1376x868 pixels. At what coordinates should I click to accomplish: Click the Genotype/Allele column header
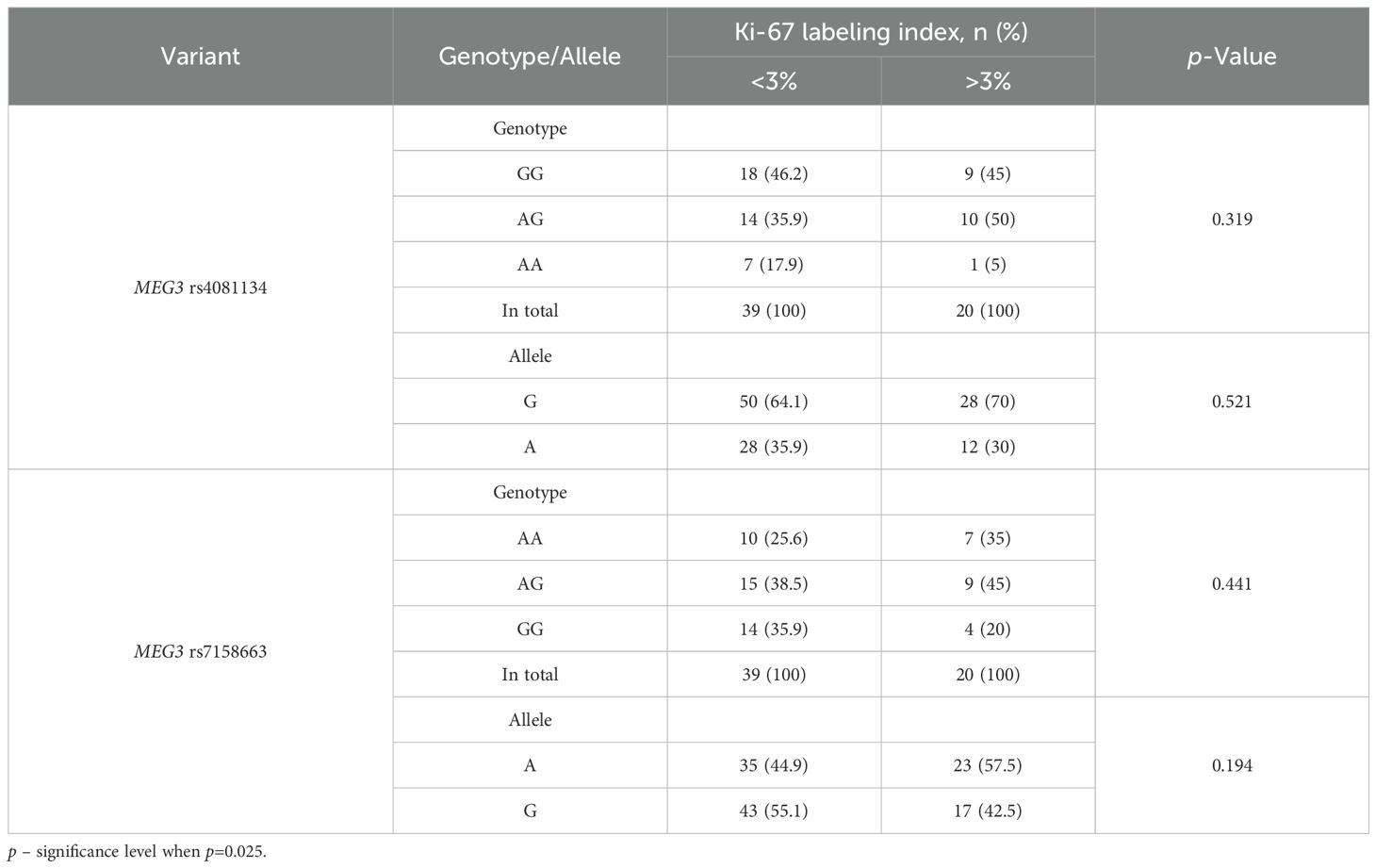[530, 57]
